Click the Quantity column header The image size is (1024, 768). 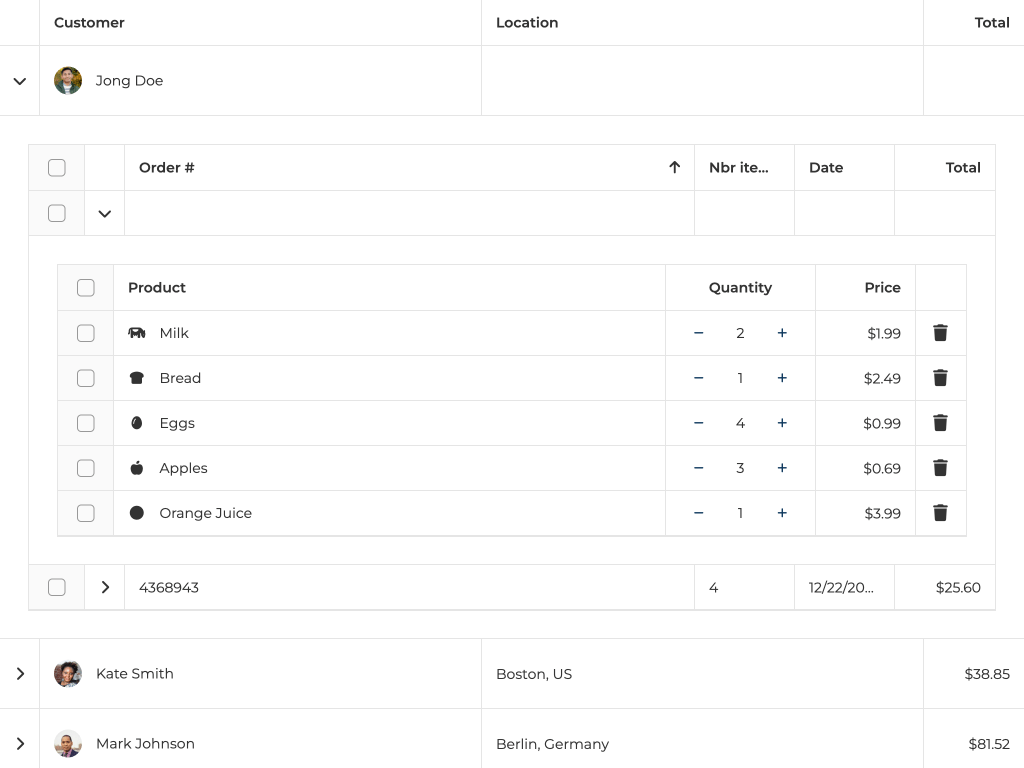click(x=740, y=288)
